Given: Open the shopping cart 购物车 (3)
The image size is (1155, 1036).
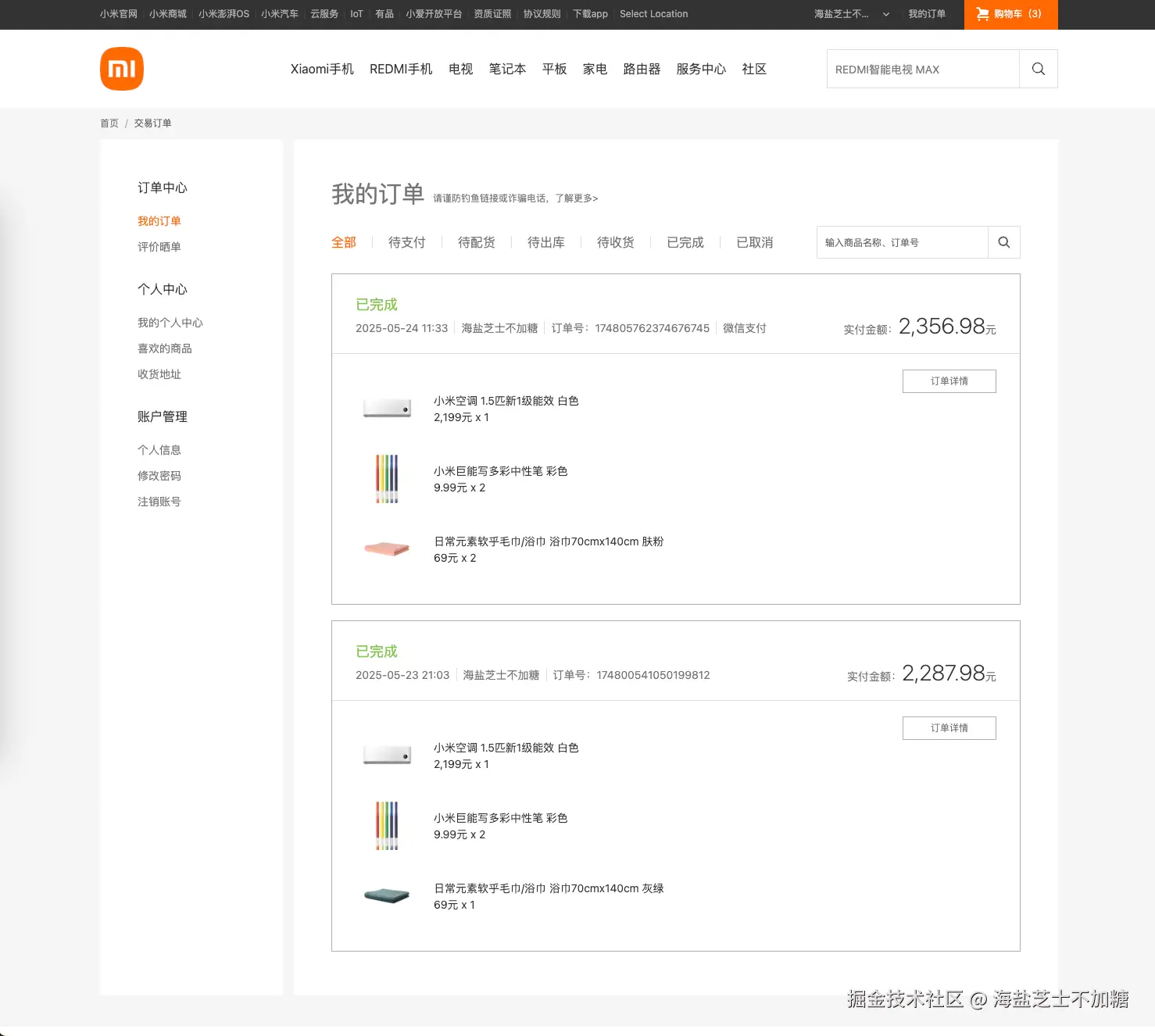Looking at the screenshot, I should pyautogui.click(x=1010, y=14).
